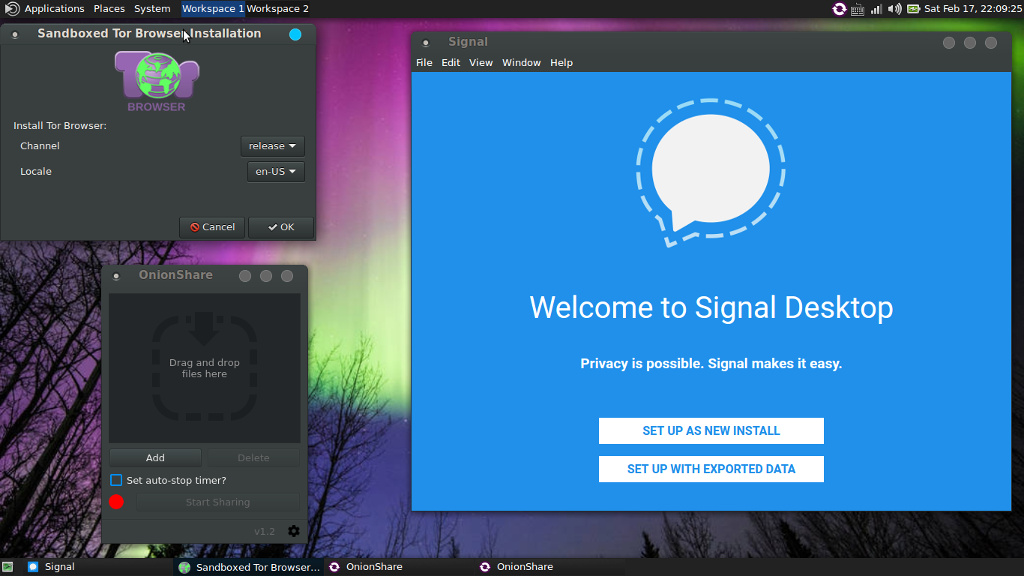The image size is (1024, 576).
Task: Expand the Channel release dropdown
Action: [272, 146]
